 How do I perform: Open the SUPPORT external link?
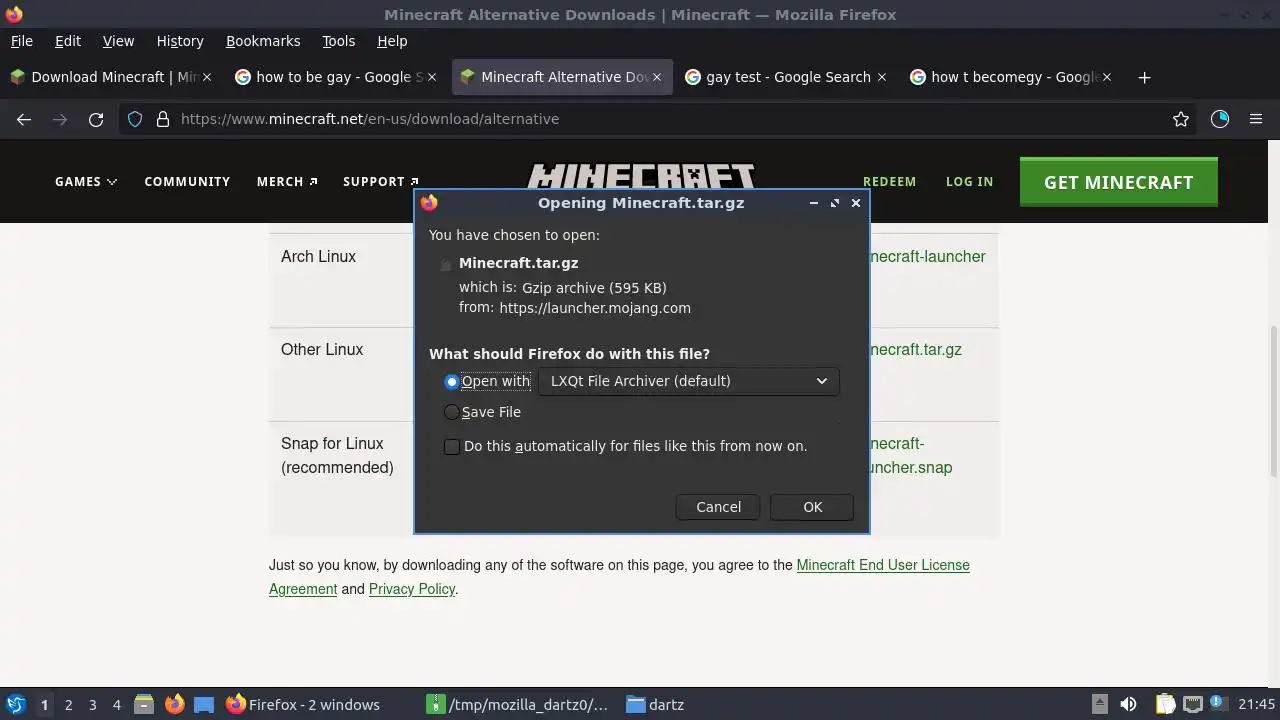381,181
